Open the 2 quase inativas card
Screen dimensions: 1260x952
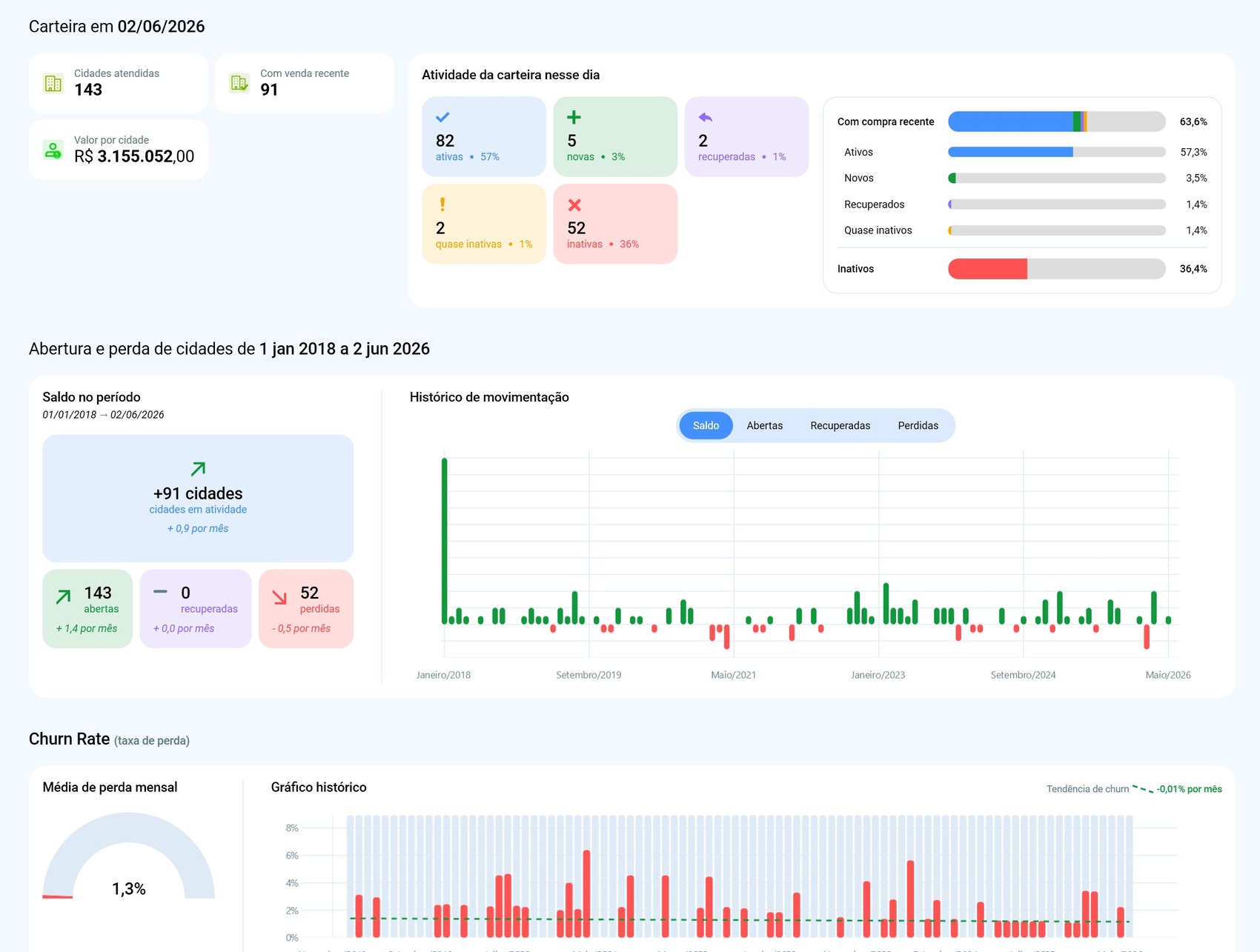click(x=484, y=224)
